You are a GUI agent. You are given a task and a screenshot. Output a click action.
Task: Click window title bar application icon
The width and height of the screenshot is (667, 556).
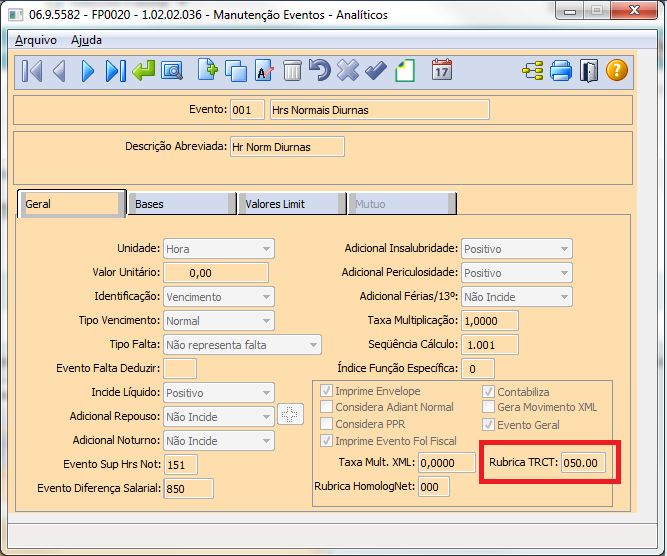pyautogui.click(x=16, y=15)
